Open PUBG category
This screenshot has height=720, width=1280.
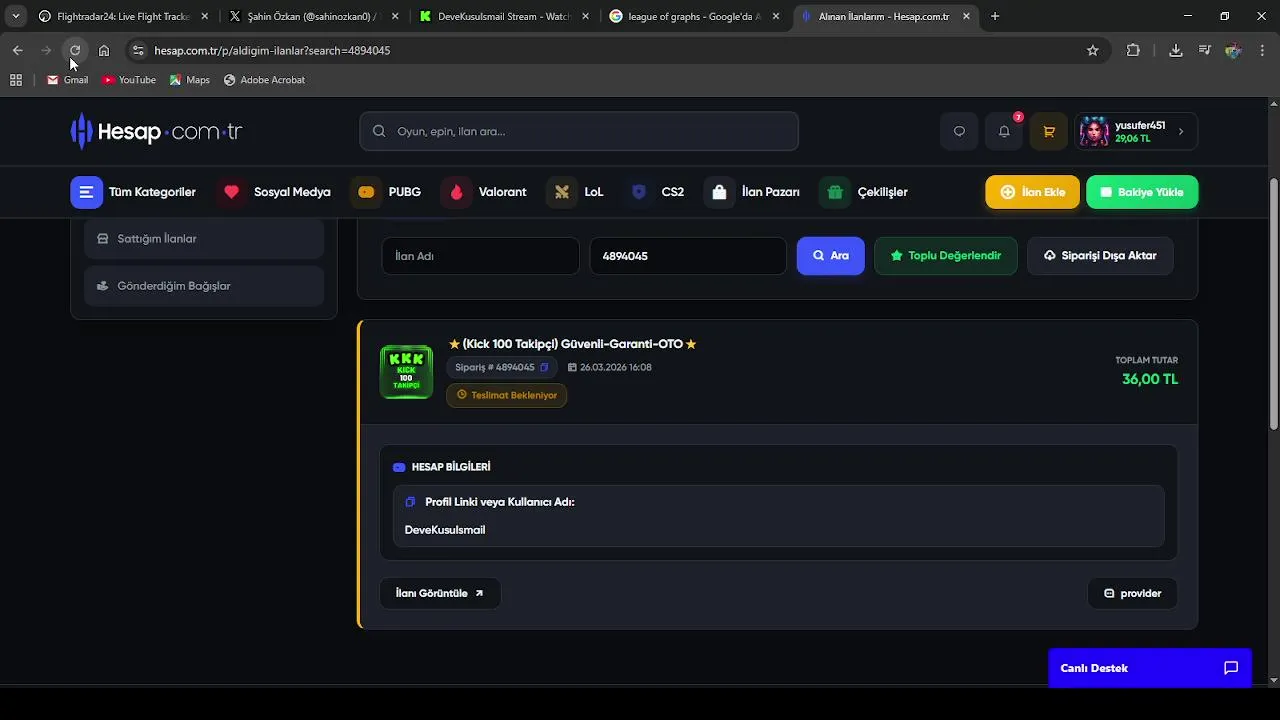pyautogui.click(x=386, y=192)
